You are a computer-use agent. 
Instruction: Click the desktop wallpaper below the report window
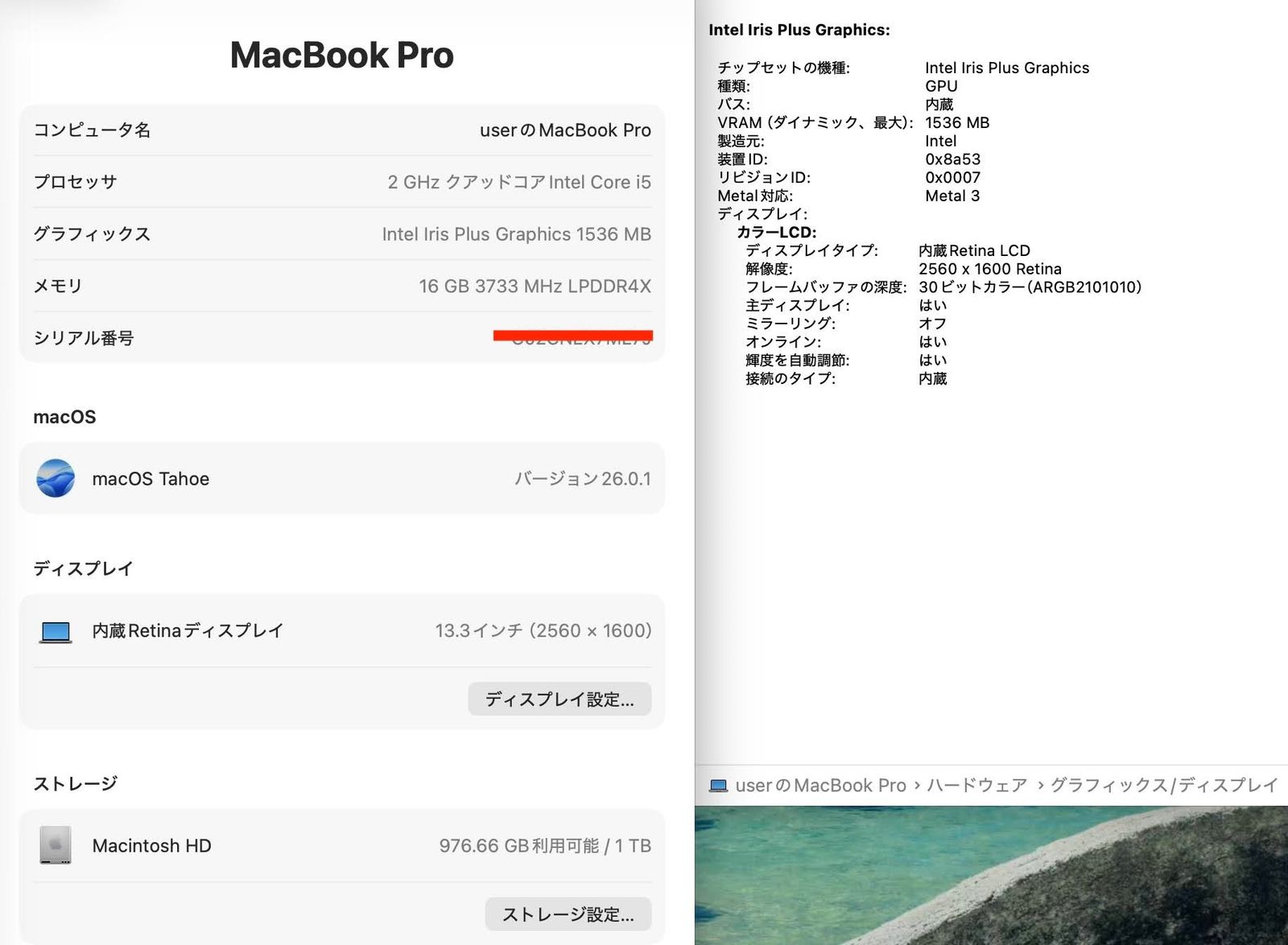(990, 876)
